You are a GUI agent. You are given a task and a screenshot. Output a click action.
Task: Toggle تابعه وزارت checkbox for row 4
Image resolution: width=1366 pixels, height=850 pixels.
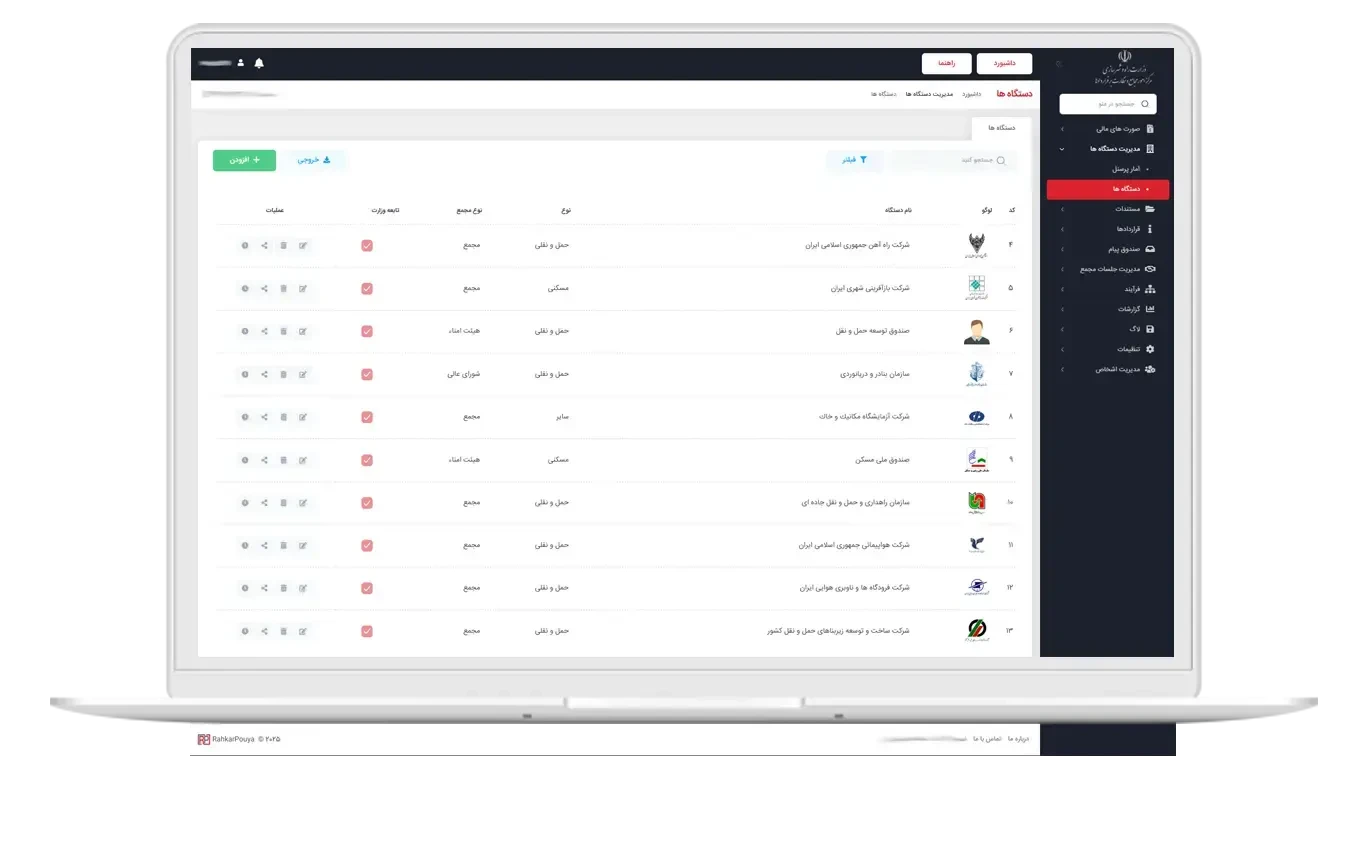(367, 245)
